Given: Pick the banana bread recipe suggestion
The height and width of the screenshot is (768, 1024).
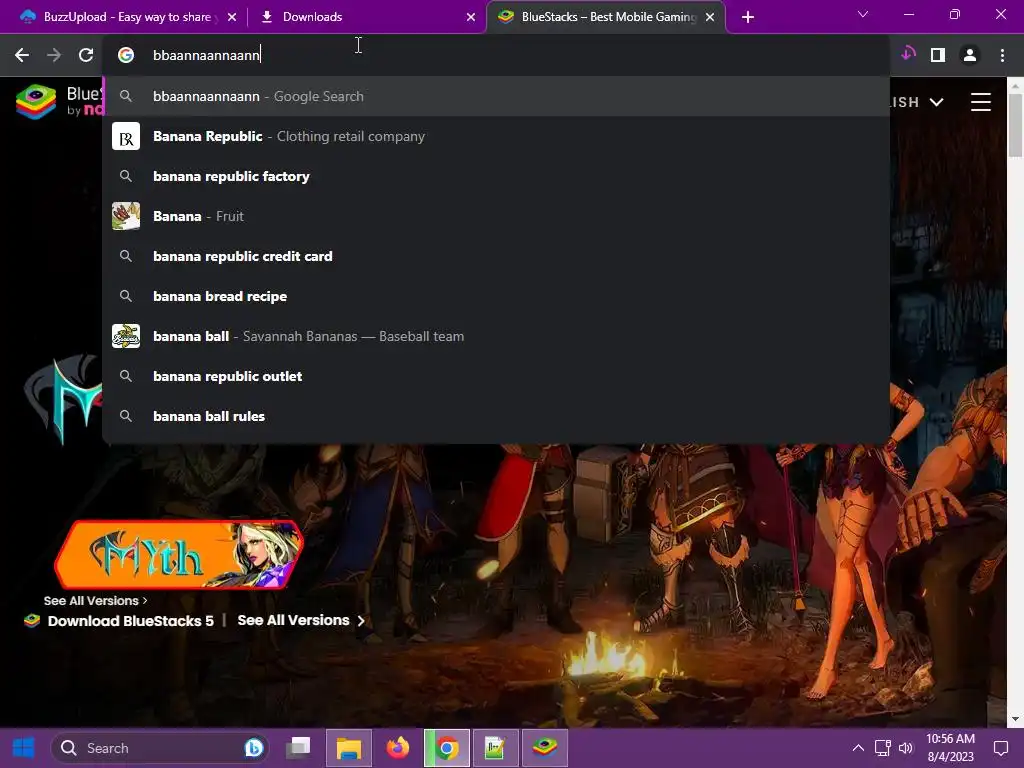Looking at the screenshot, I should click(496, 296).
